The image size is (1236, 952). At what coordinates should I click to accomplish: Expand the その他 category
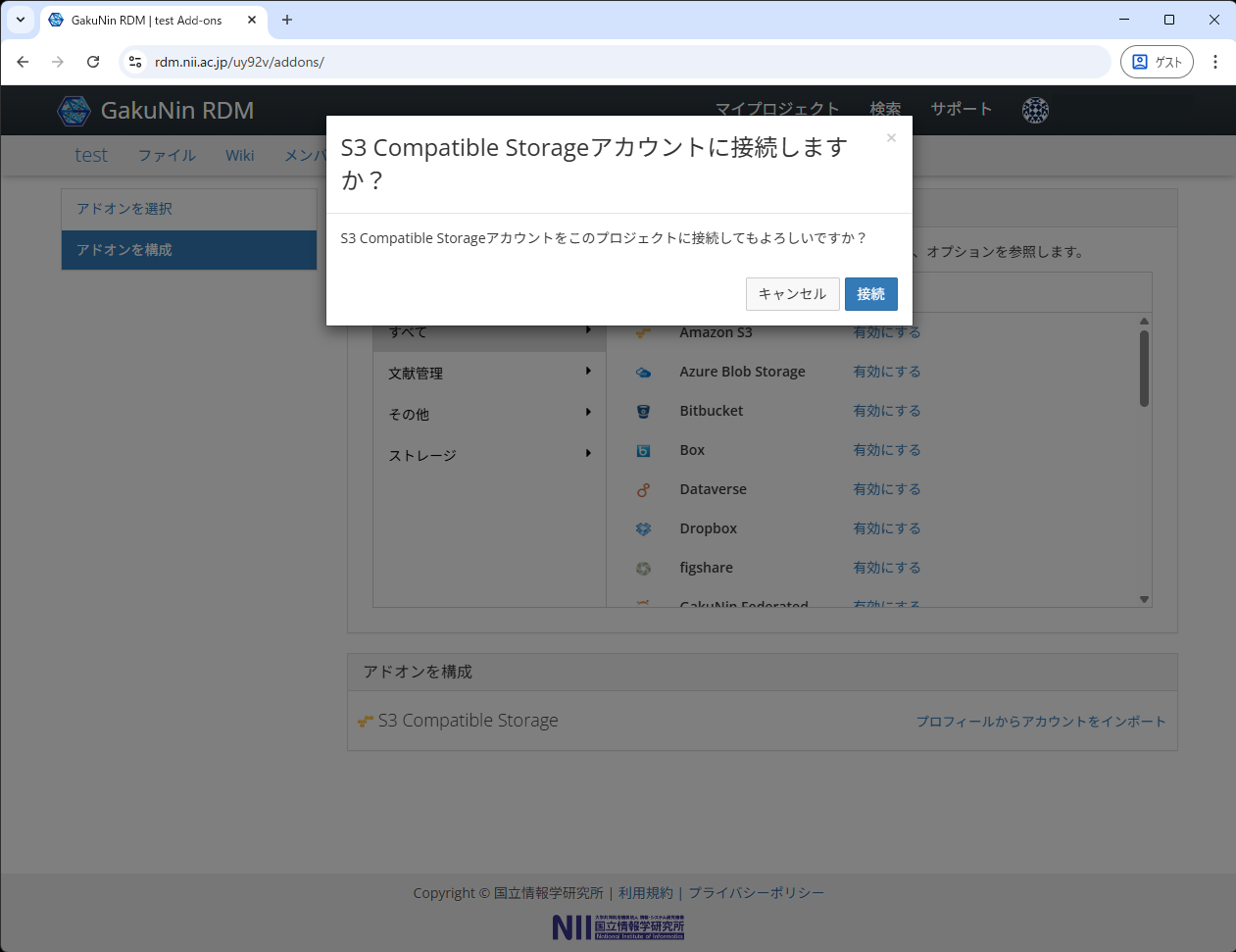[489, 414]
